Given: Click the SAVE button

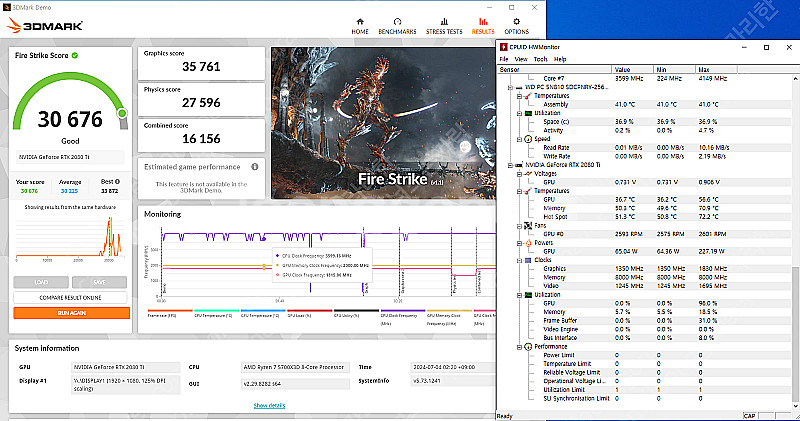Looking at the screenshot, I should pos(99,282).
